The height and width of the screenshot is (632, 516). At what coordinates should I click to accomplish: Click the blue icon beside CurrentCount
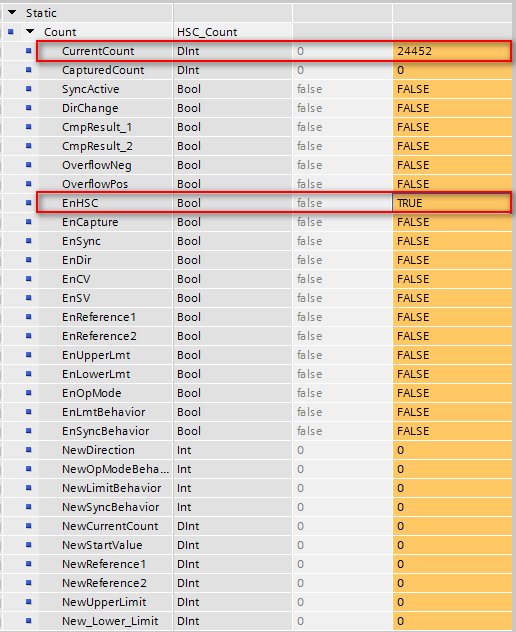coord(29,51)
